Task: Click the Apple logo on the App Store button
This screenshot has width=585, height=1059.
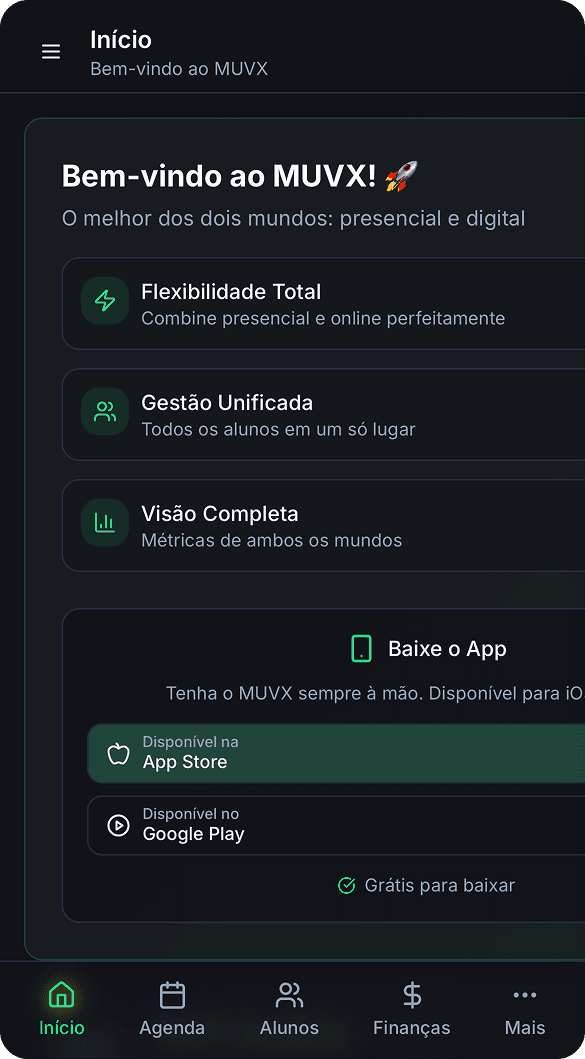Action: pyautogui.click(x=120, y=753)
